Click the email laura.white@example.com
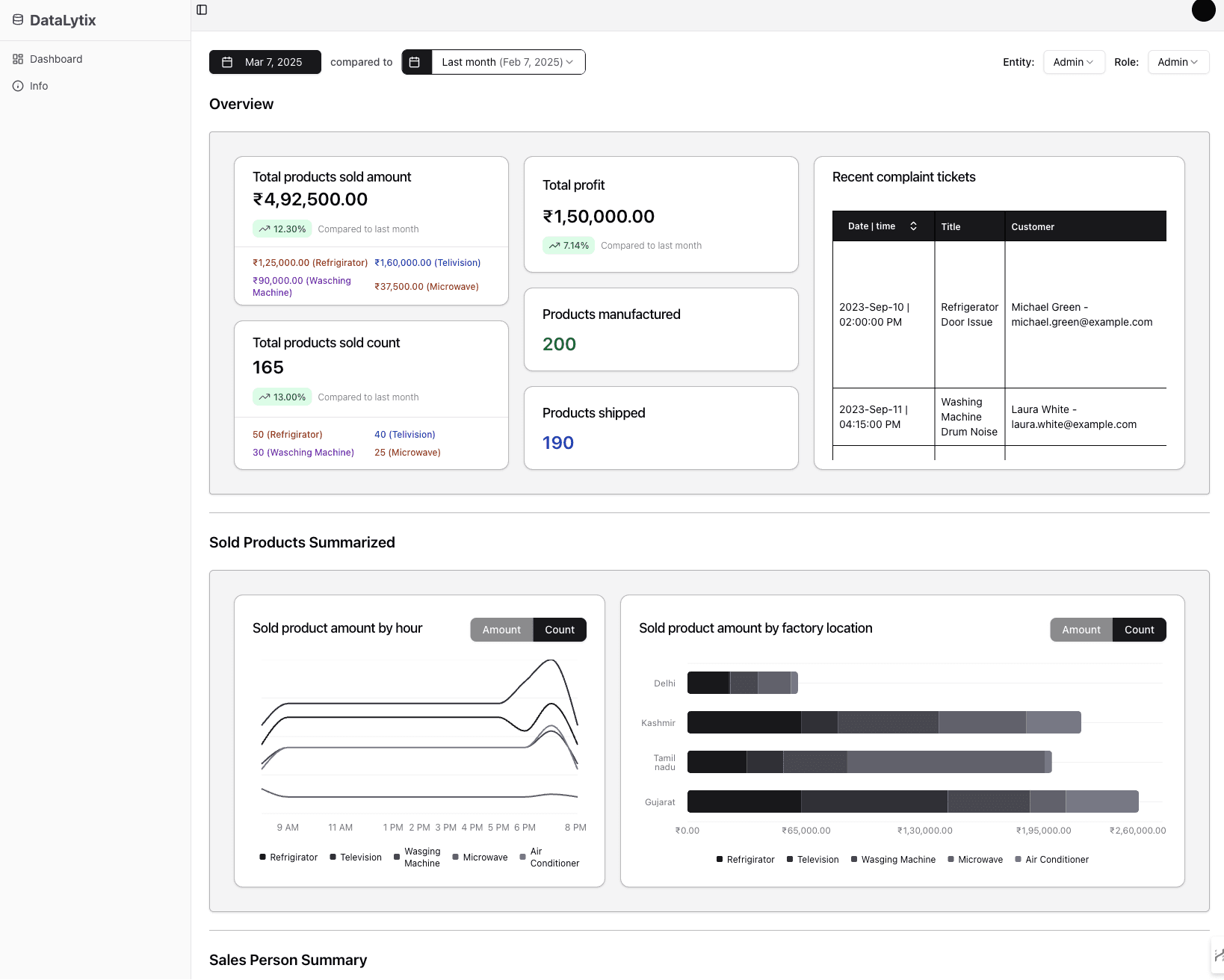 pyautogui.click(x=1074, y=424)
